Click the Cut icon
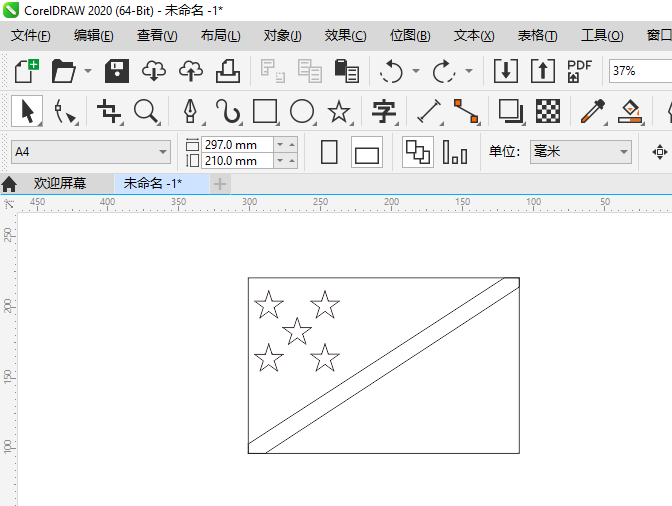The height and width of the screenshot is (506, 672). [x=272, y=71]
